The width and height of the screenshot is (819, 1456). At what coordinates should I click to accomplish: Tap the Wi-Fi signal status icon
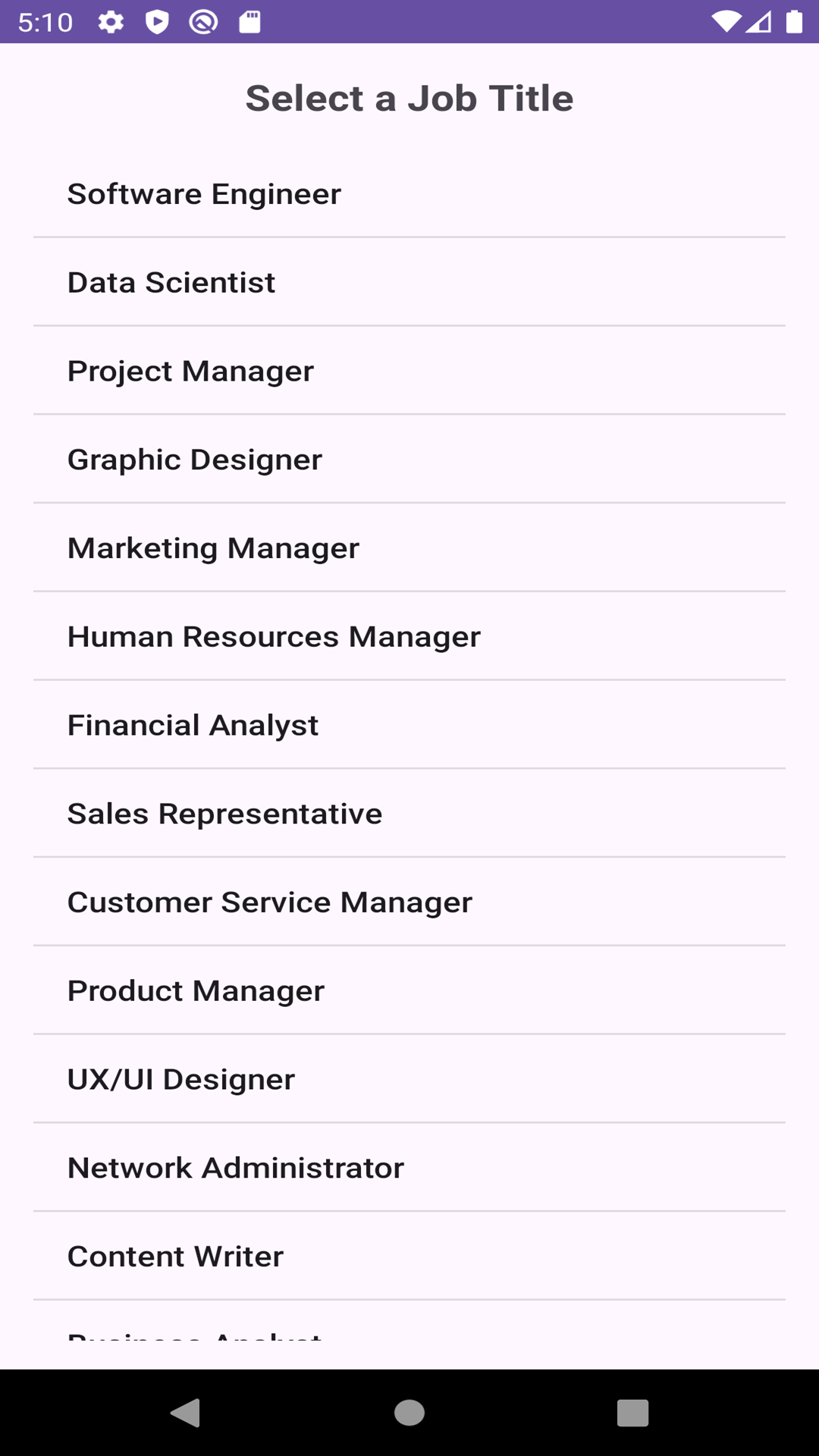pyautogui.click(x=726, y=22)
